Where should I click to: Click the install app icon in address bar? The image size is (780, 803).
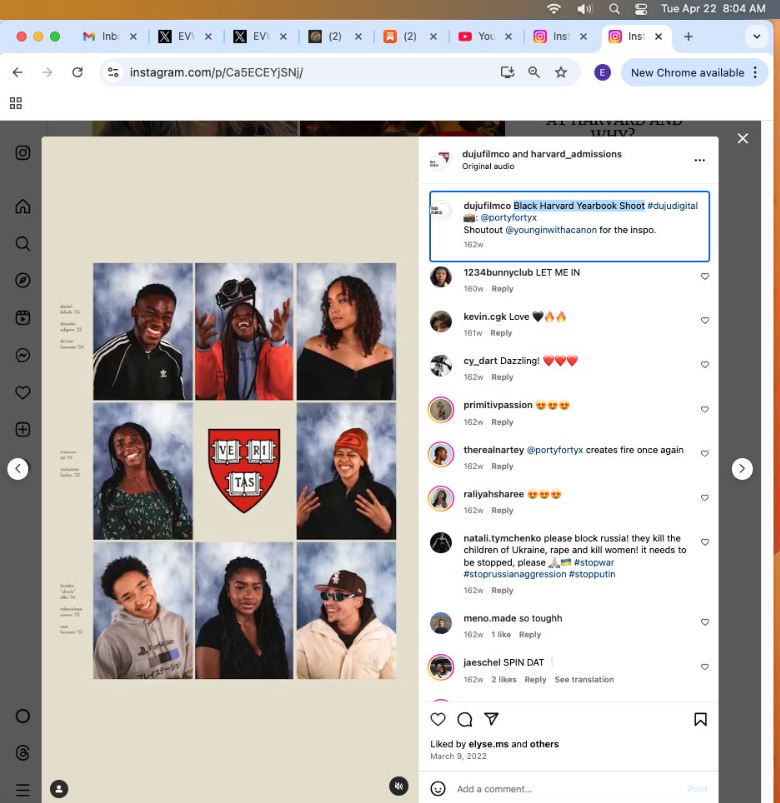(507, 73)
